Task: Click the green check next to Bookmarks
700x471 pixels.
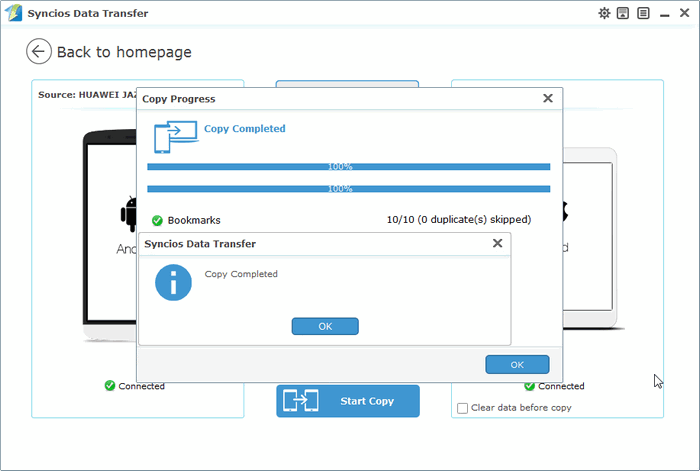Action: pyautogui.click(x=157, y=221)
